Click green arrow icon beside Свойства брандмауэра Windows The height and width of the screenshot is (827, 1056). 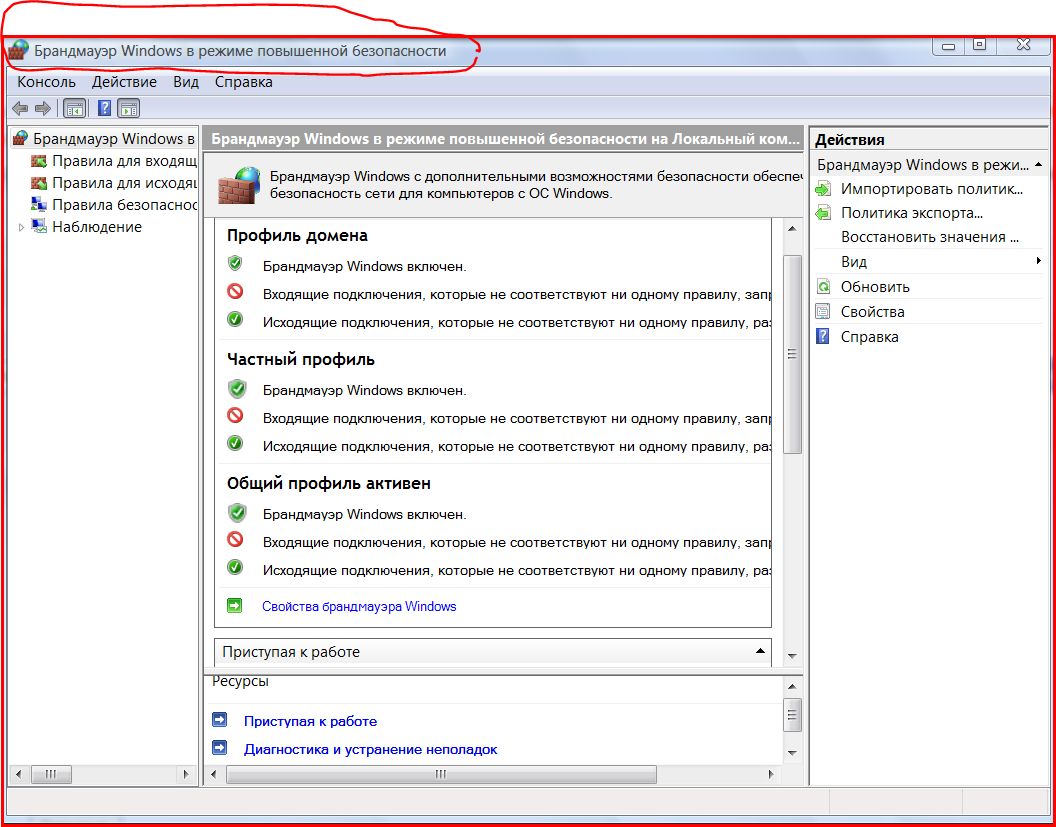click(x=234, y=606)
